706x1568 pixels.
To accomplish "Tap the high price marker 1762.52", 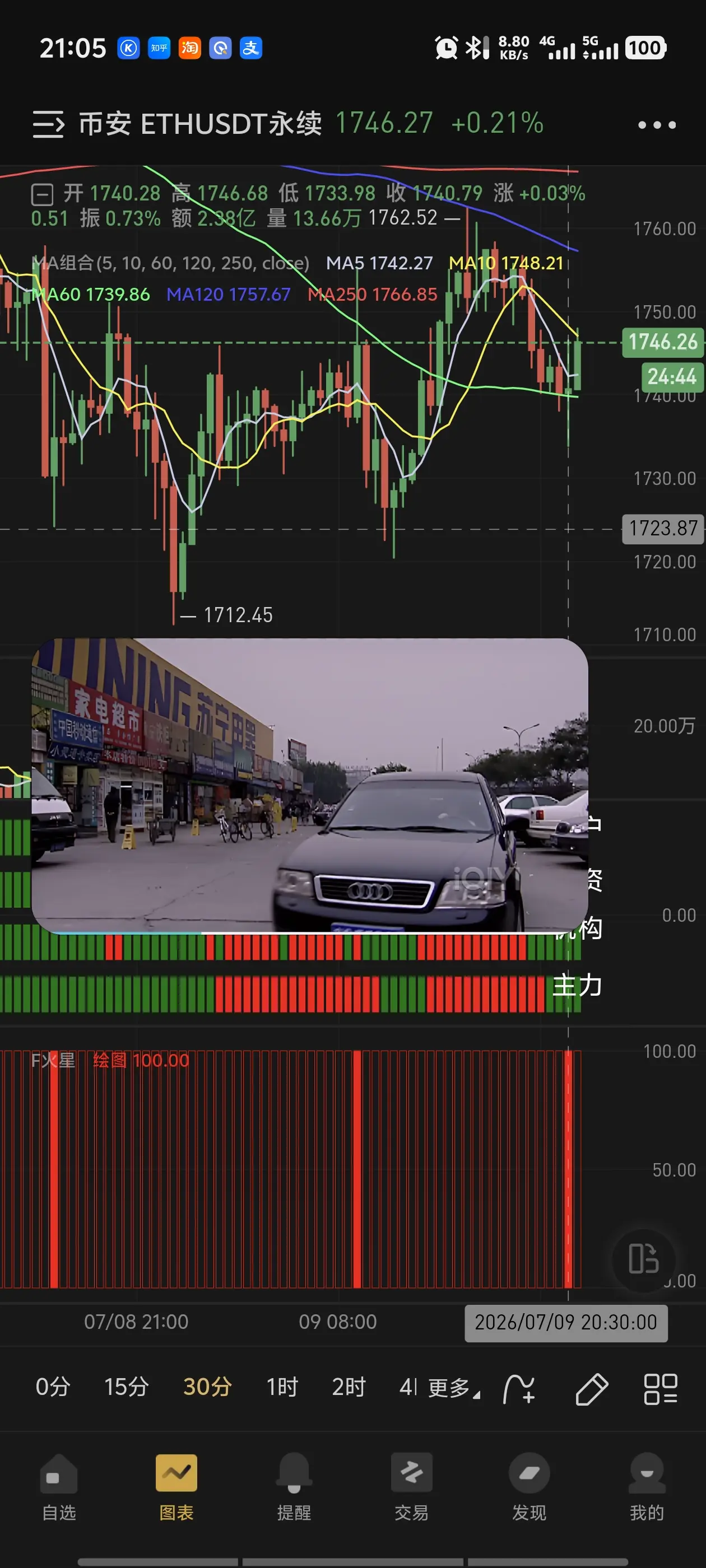I will pyautogui.click(x=403, y=218).
